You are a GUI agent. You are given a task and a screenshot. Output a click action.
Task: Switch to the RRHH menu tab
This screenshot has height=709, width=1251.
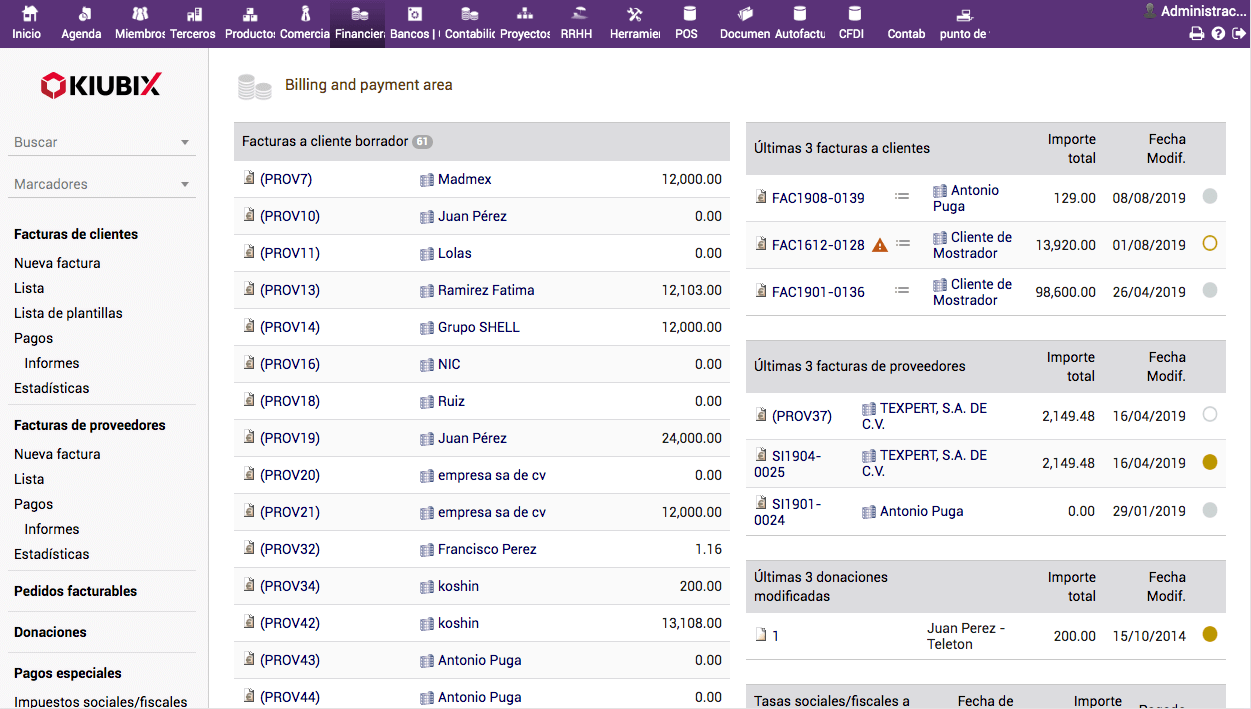click(x=577, y=23)
